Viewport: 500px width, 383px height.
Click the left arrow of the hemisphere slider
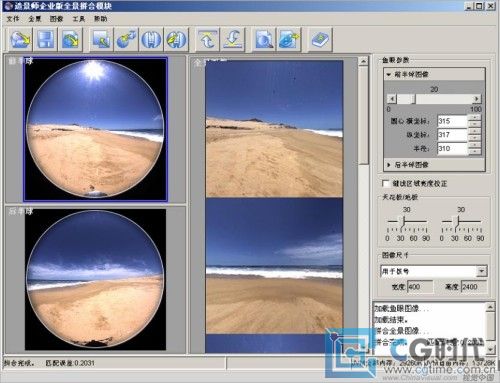pos(392,99)
